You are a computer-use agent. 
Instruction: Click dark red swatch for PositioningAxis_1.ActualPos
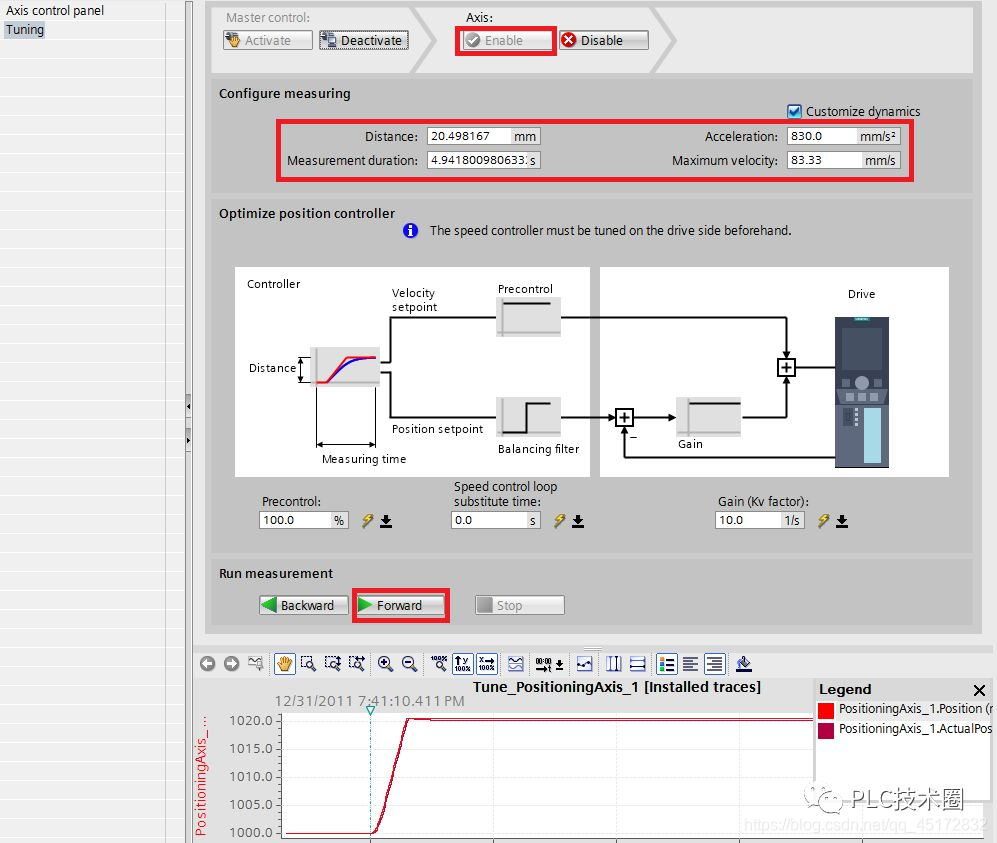click(x=826, y=730)
